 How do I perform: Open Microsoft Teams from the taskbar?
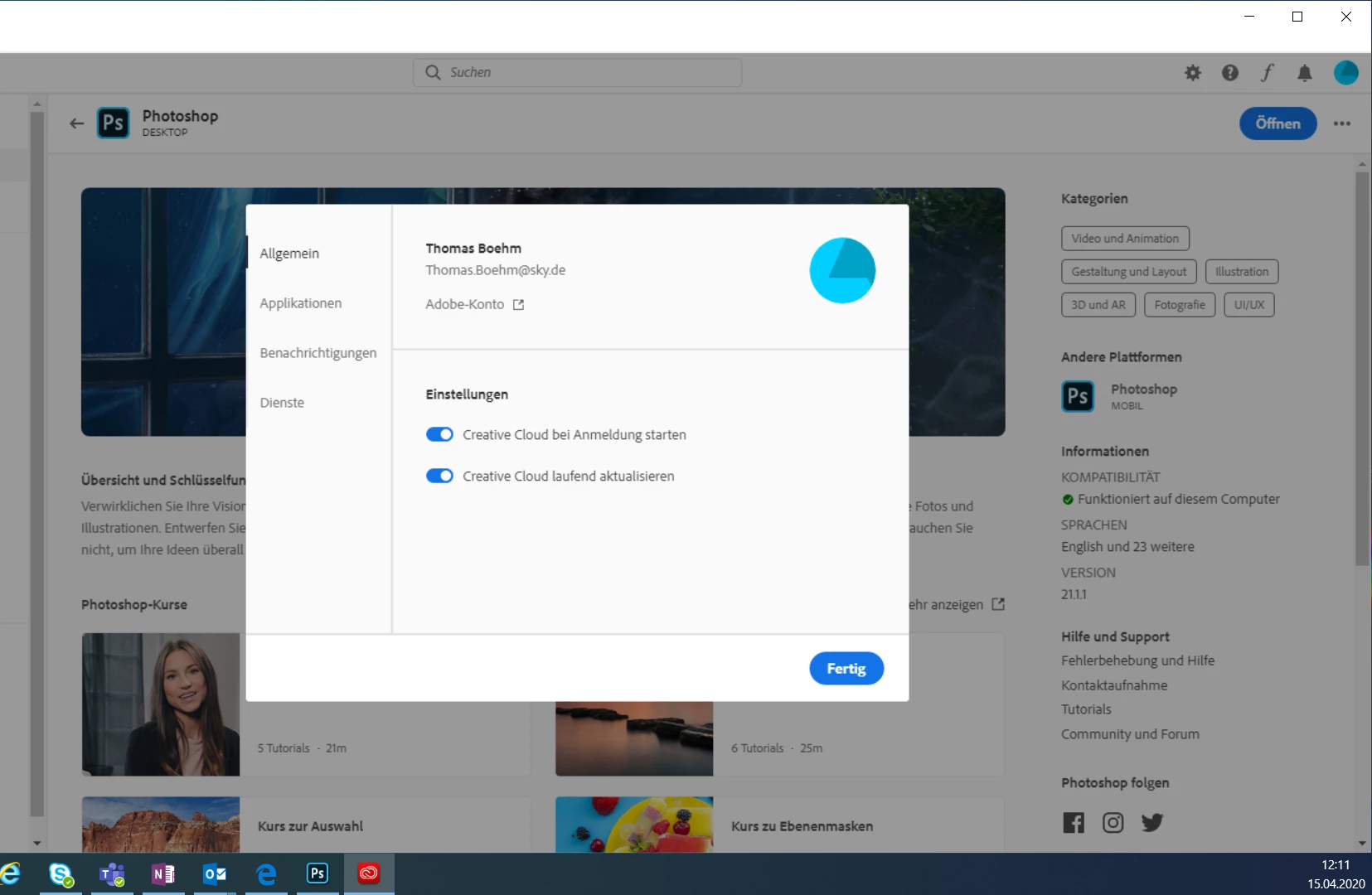[x=112, y=873]
